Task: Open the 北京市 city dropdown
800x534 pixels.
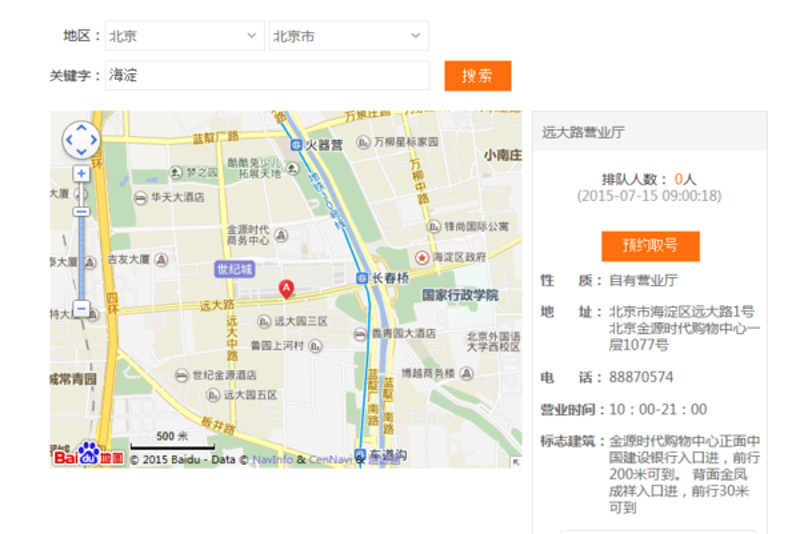Action: [348, 36]
